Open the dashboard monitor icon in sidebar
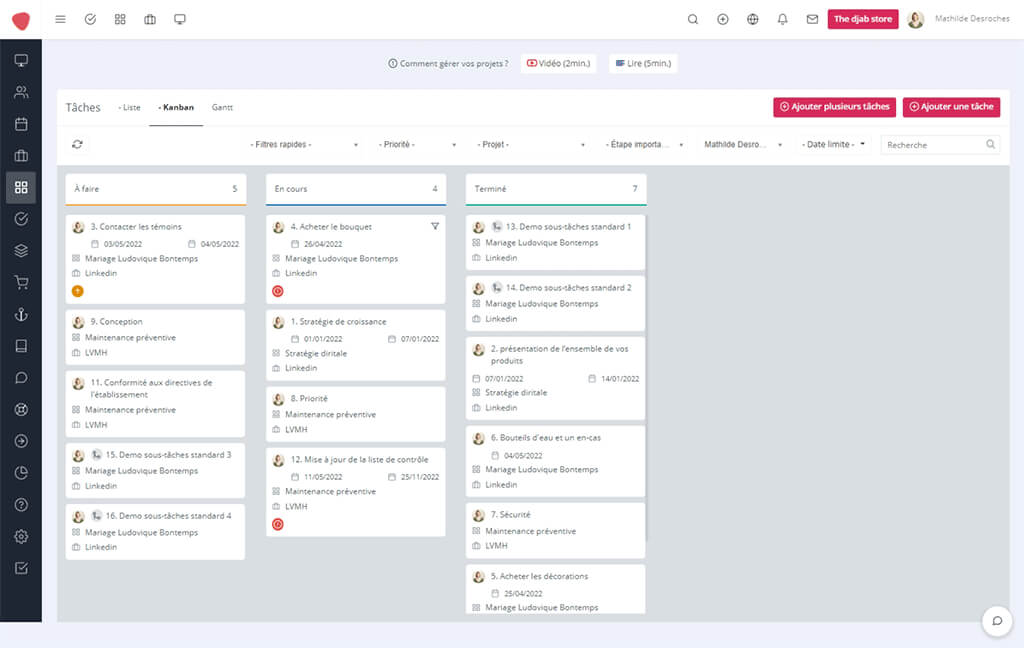The width and height of the screenshot is (1024, 648). 21,60
